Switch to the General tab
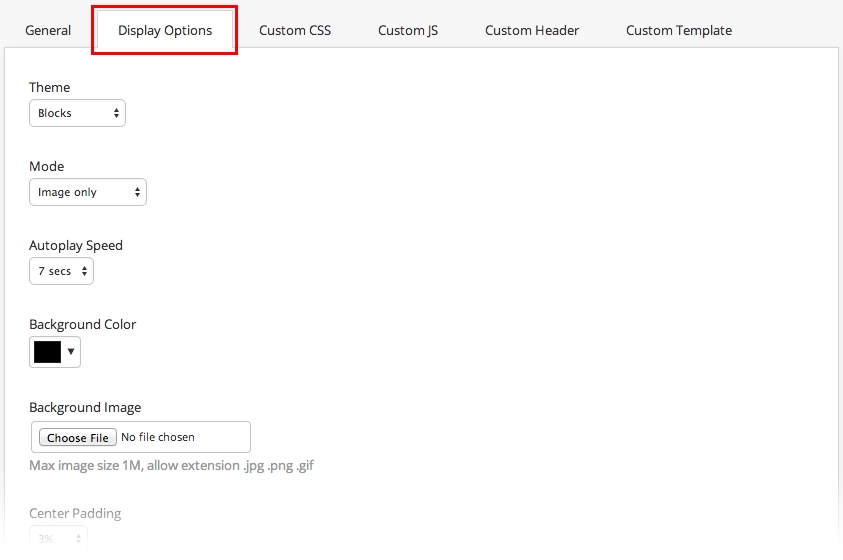Image resolution: width=843 pixels, height=560 pixels. (x=48, y=30)
